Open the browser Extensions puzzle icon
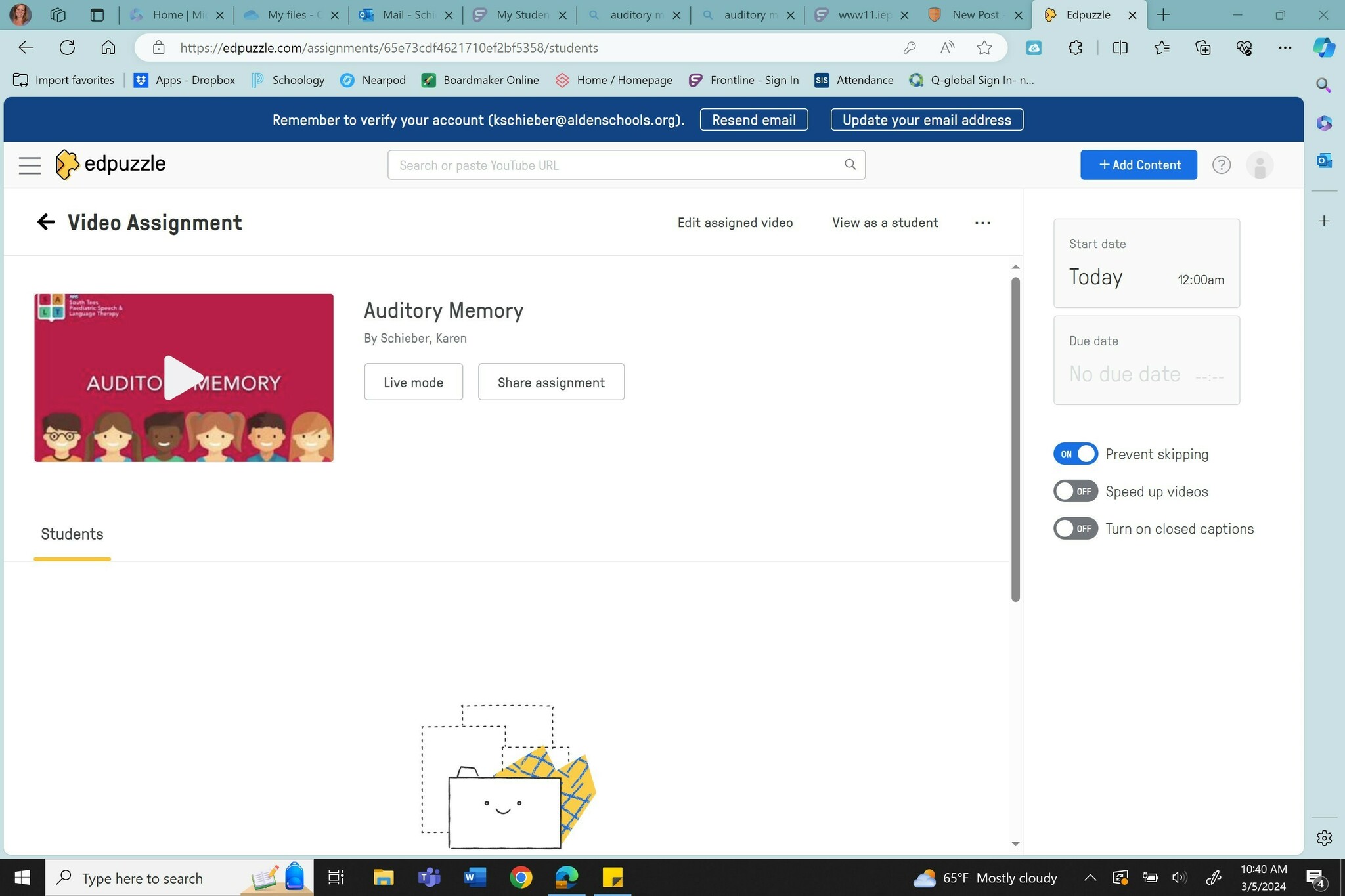The image size is (1345, 896). click(x=1075, y=47)
